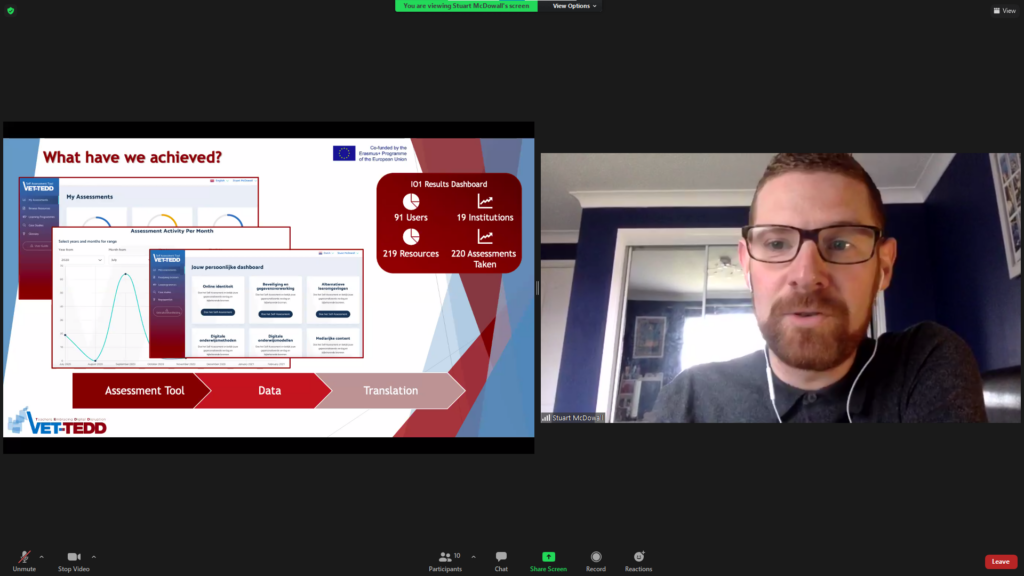The height and width of the screenshot is (576, 1024).
Task: Click the '91 Users' statistic
Action: 411,217
